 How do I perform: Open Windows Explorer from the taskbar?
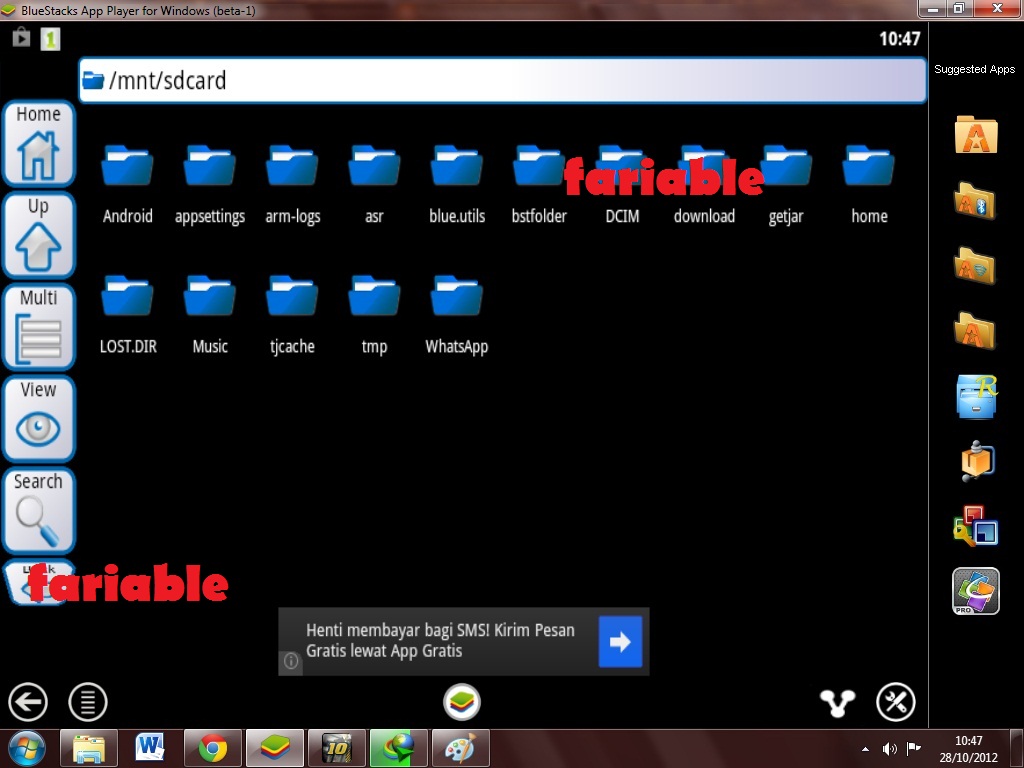pyautogui.click(x=89, y=748)
